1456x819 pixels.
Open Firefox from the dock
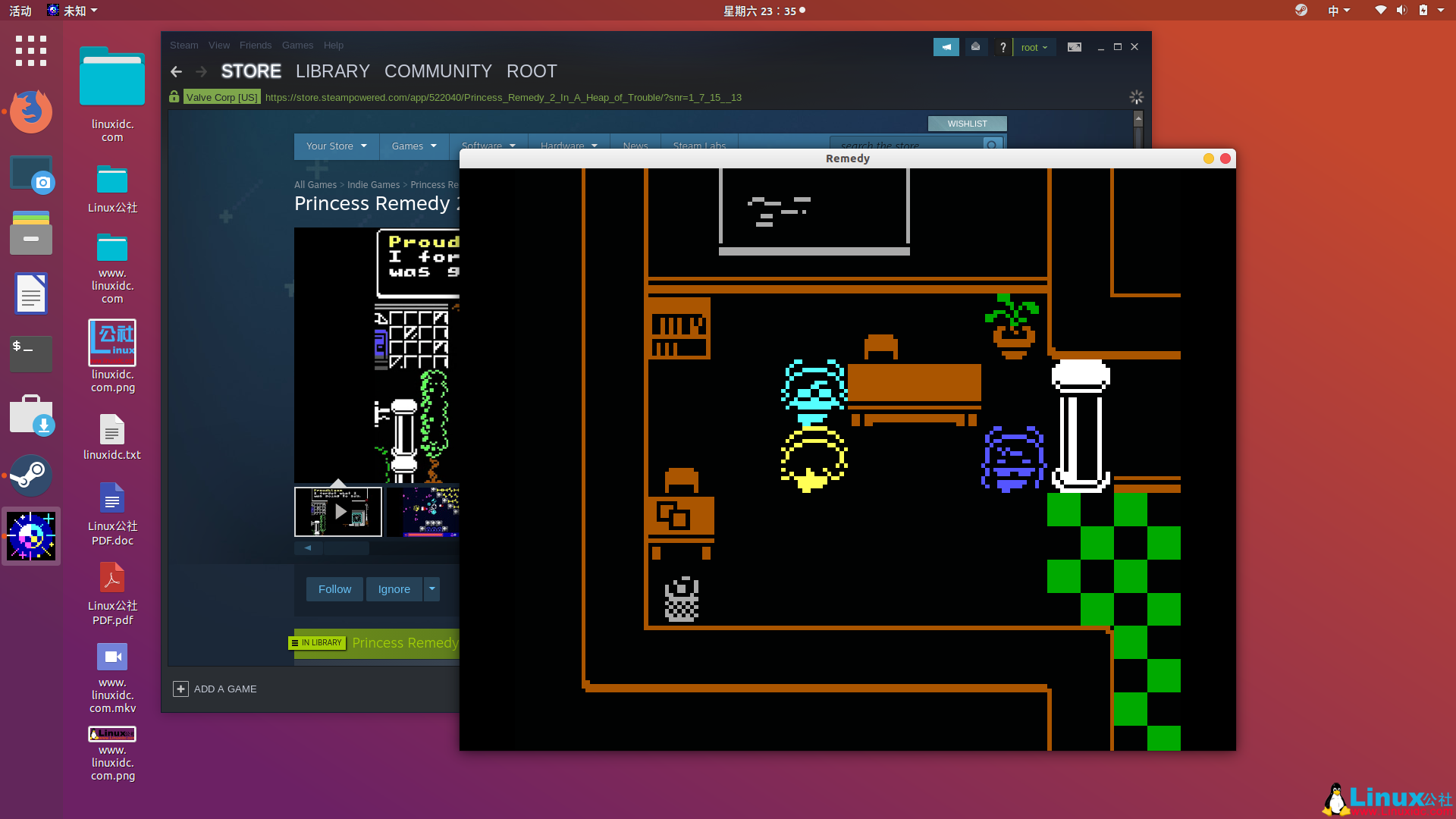[x=31, y=111]
